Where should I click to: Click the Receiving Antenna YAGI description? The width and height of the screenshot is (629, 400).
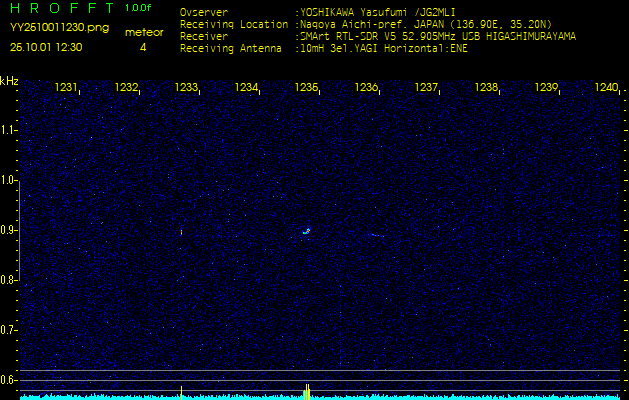coord(383,46)
